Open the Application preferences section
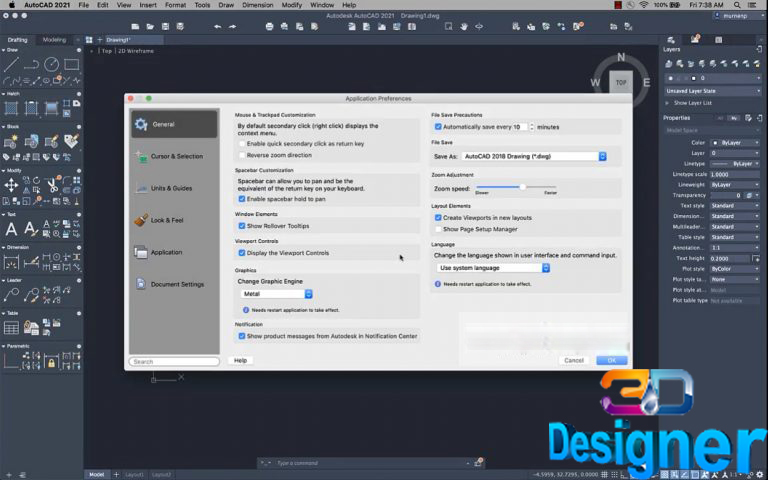Viewport: 768px width, 480px height. click(x=174, y=252)
